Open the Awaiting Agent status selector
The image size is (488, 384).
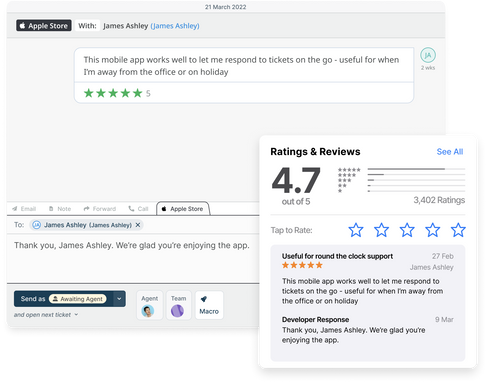pyautogui.click(x=77, y=299)
